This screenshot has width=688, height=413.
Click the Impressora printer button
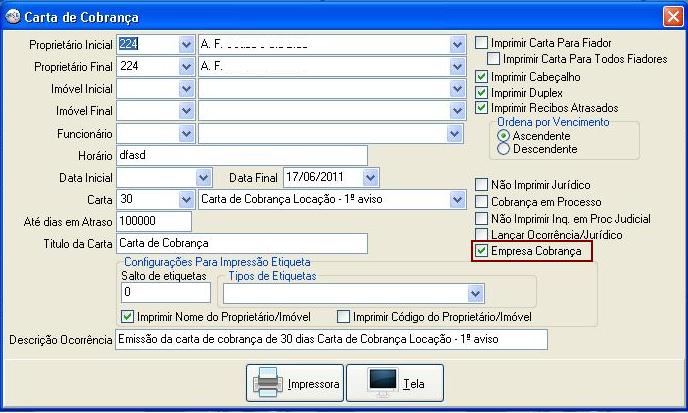pos(296,383)
